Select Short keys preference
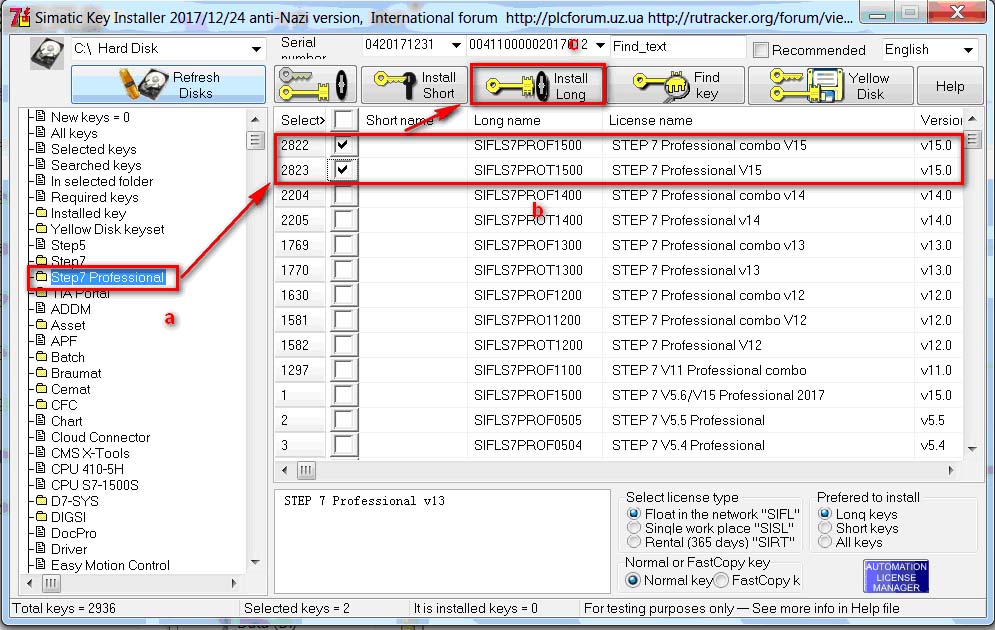This screenshot has width=995, height=630. click(825, 528)
